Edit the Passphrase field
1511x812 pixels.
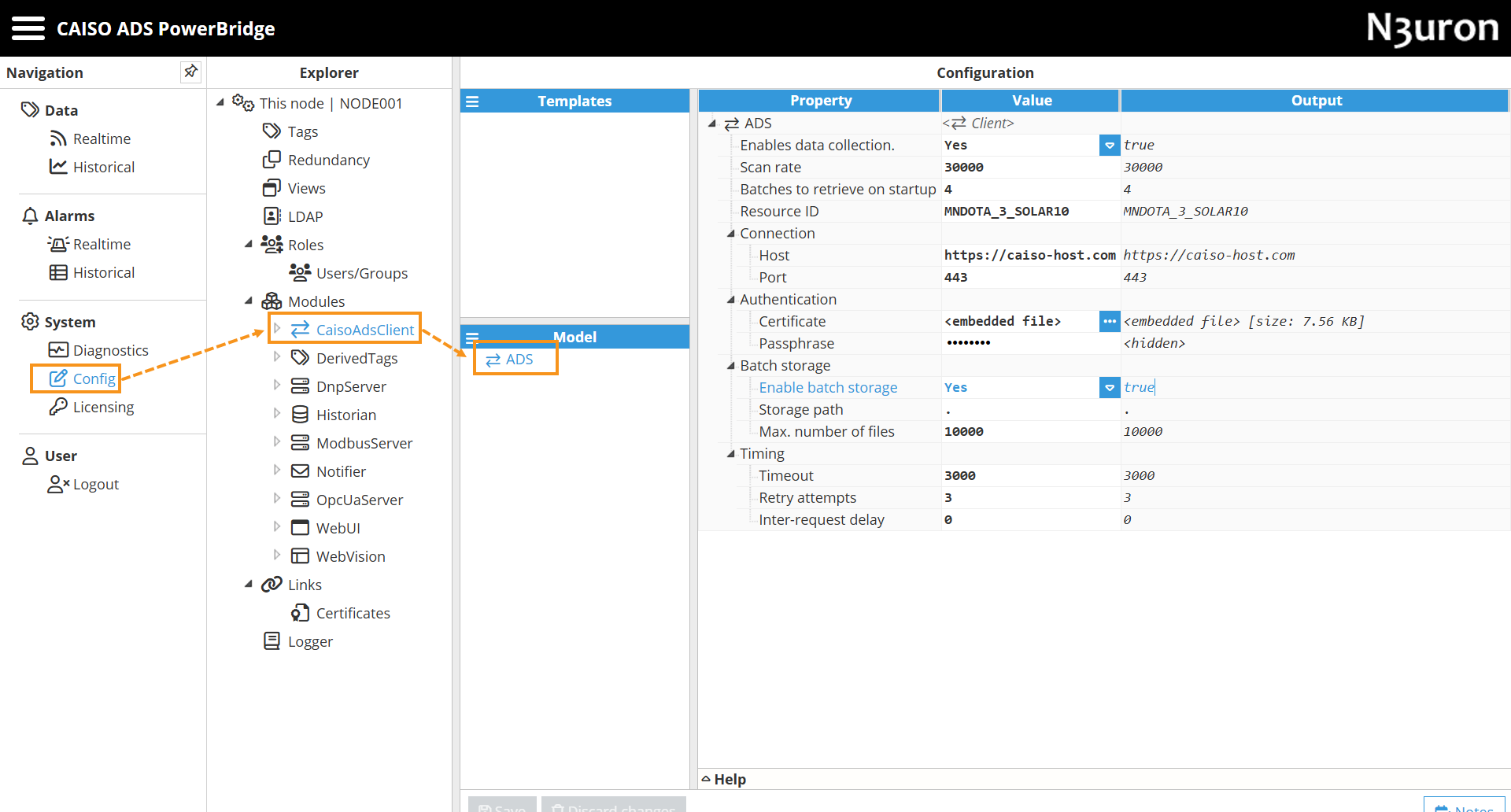tap(1031, 344)
